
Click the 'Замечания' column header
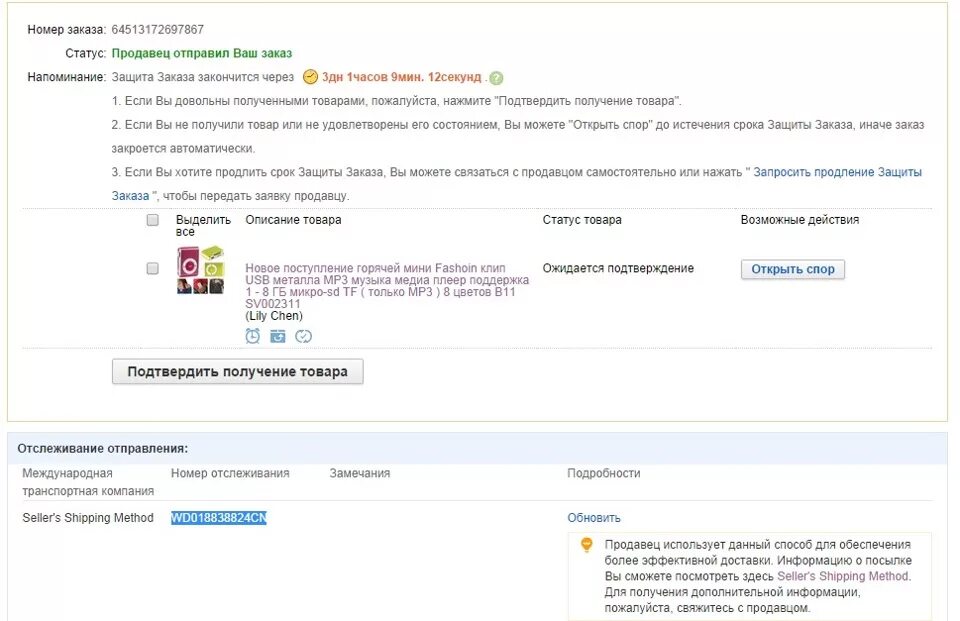pyautogui.click(x=359, y=473)
